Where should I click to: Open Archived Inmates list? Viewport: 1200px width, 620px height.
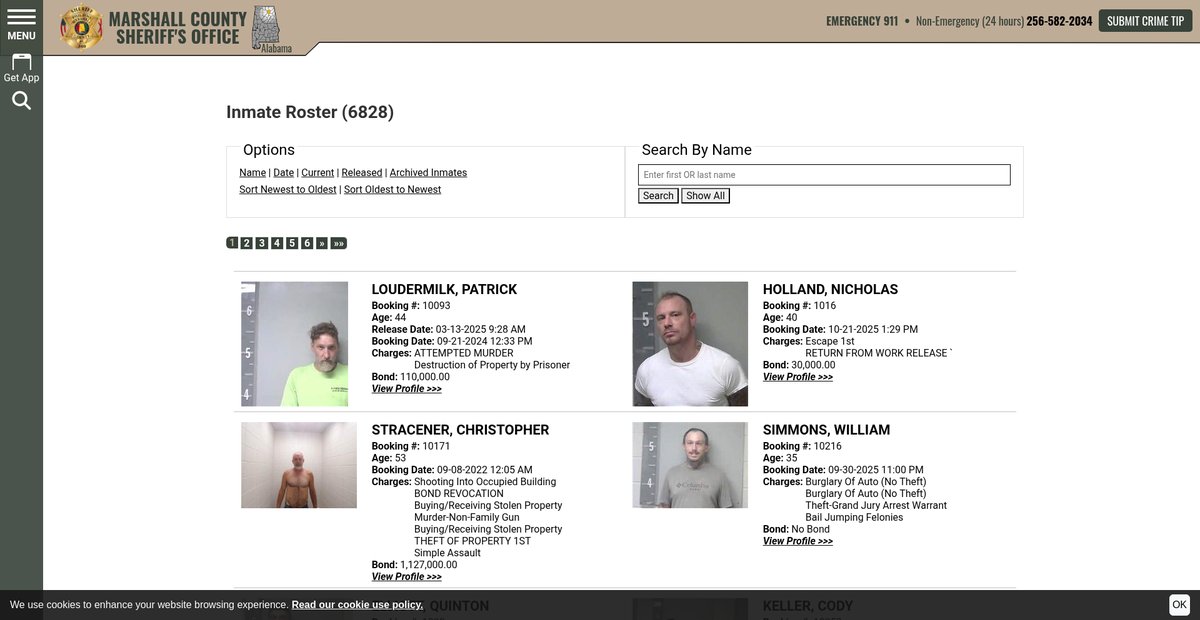click(x=428, y=173)
